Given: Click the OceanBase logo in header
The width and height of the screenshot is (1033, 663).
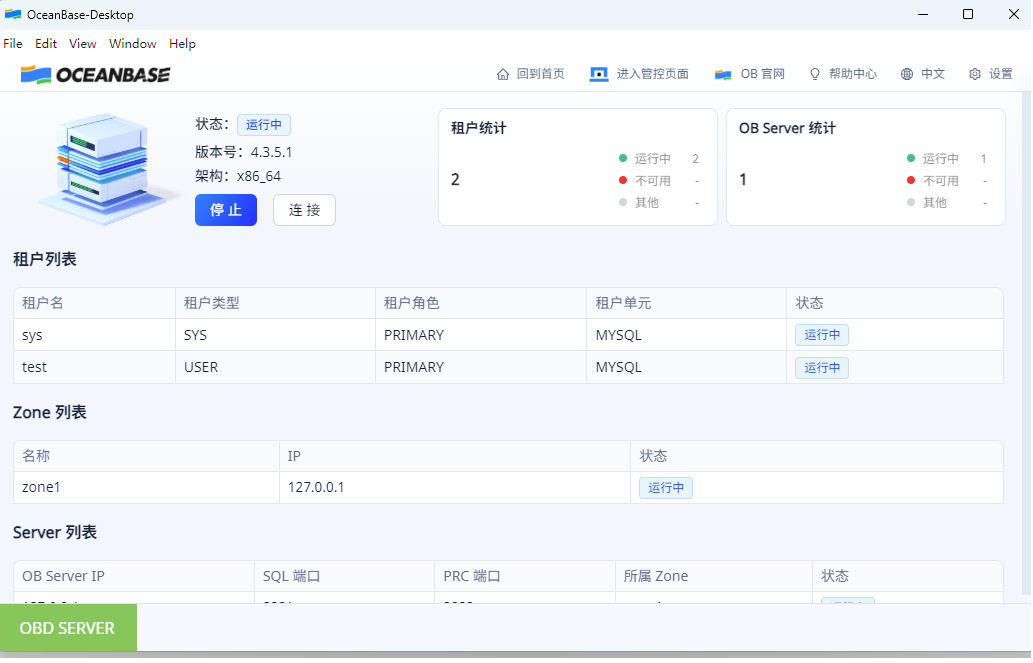Looking at the screenshot, I should click(96, 74).
